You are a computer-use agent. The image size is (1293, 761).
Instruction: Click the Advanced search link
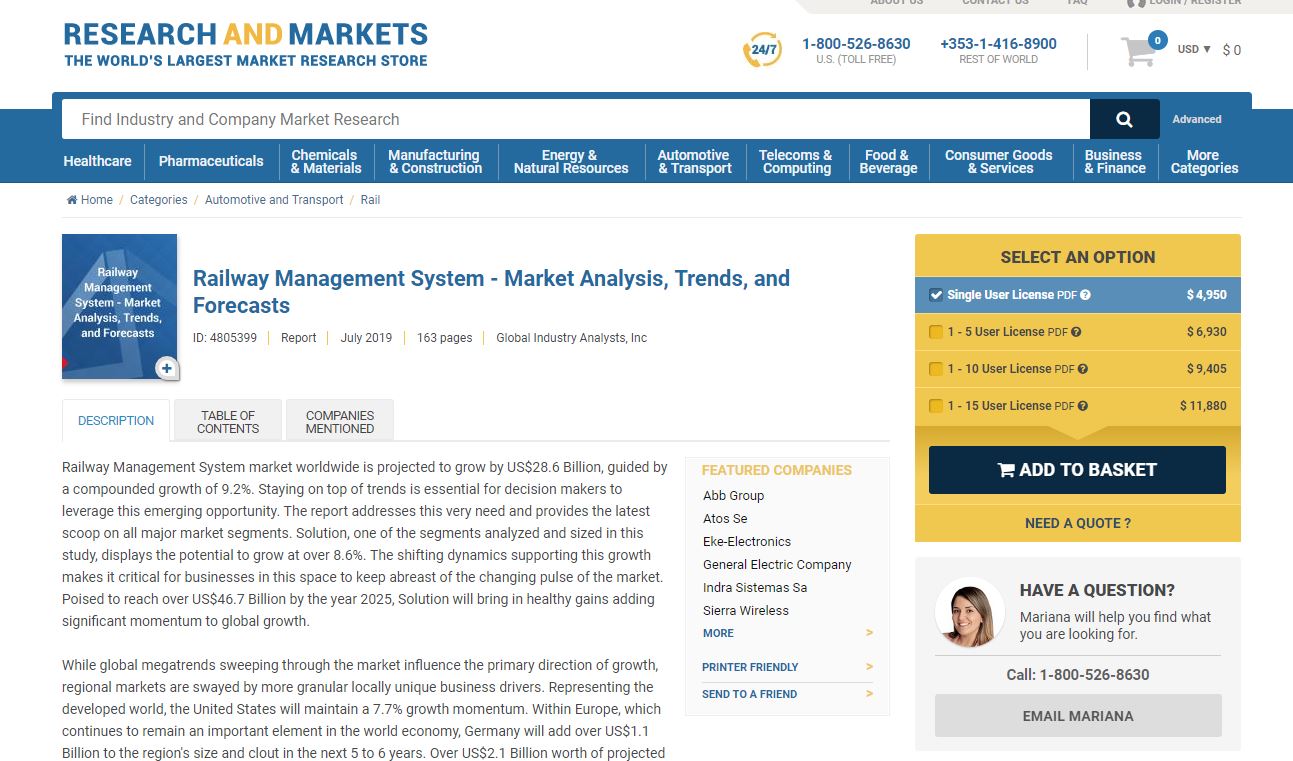point(1197,119)
